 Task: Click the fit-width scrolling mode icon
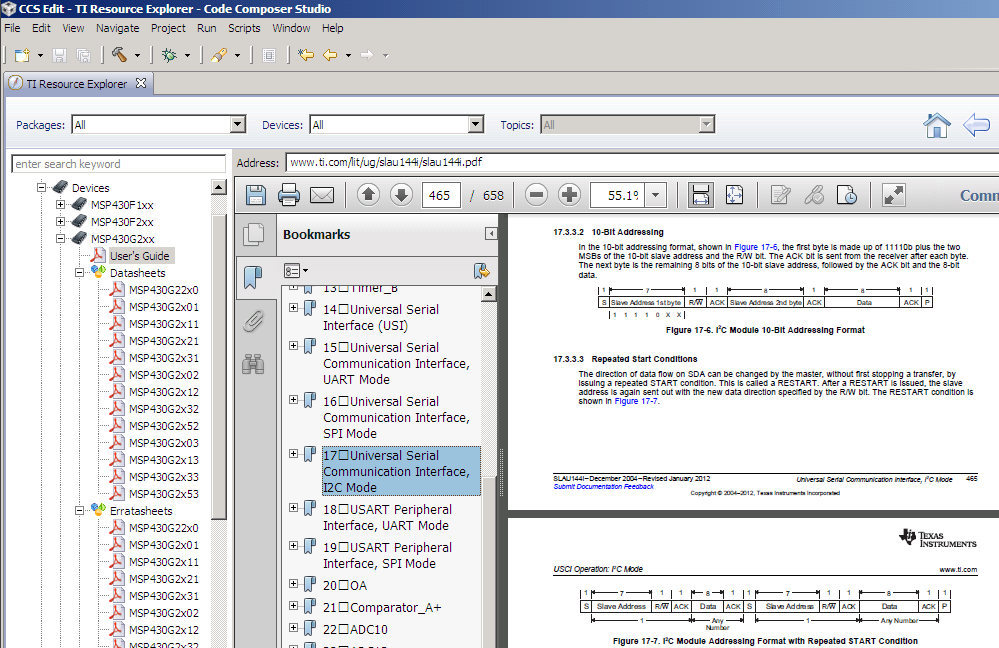coord(700,195)
